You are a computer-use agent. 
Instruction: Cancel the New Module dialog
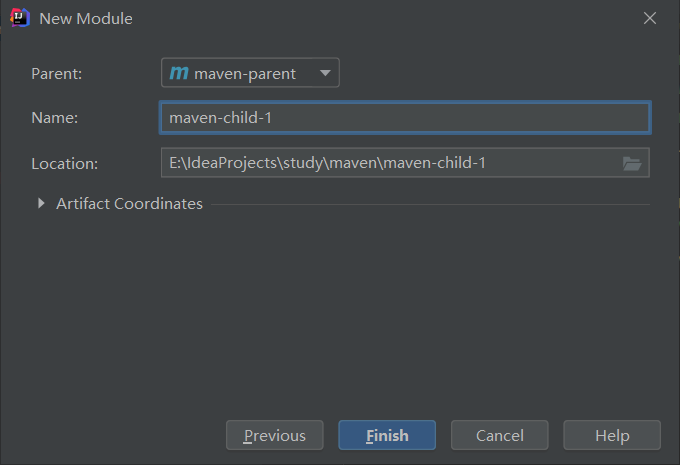(500, 435)
